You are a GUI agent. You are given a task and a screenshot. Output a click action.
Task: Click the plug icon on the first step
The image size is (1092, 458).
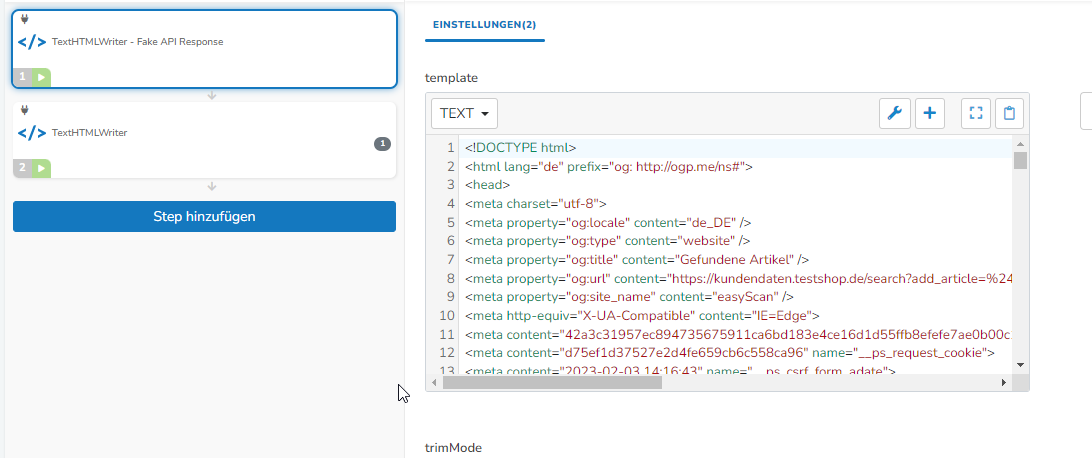tap(24, 19)
